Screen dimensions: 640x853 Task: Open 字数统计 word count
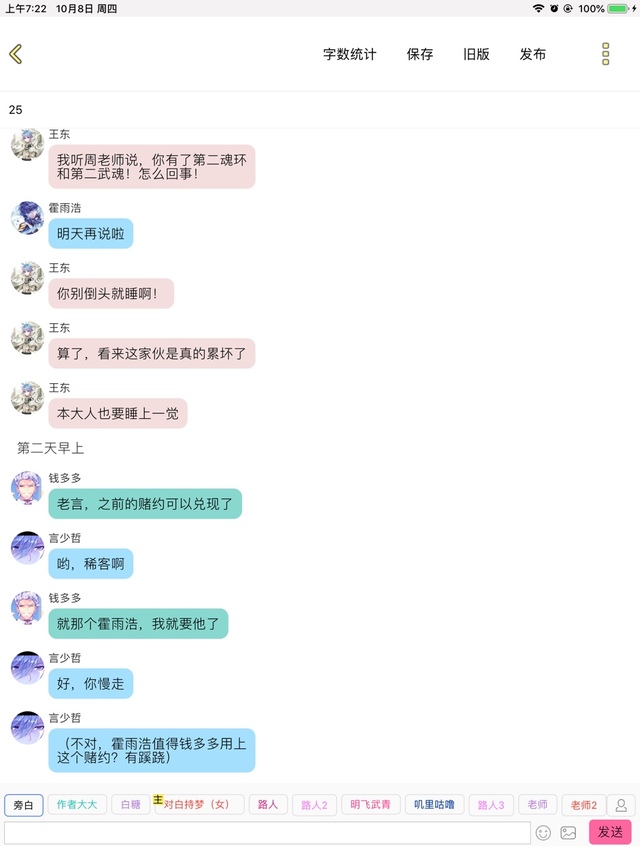click(x=349, y=54)
